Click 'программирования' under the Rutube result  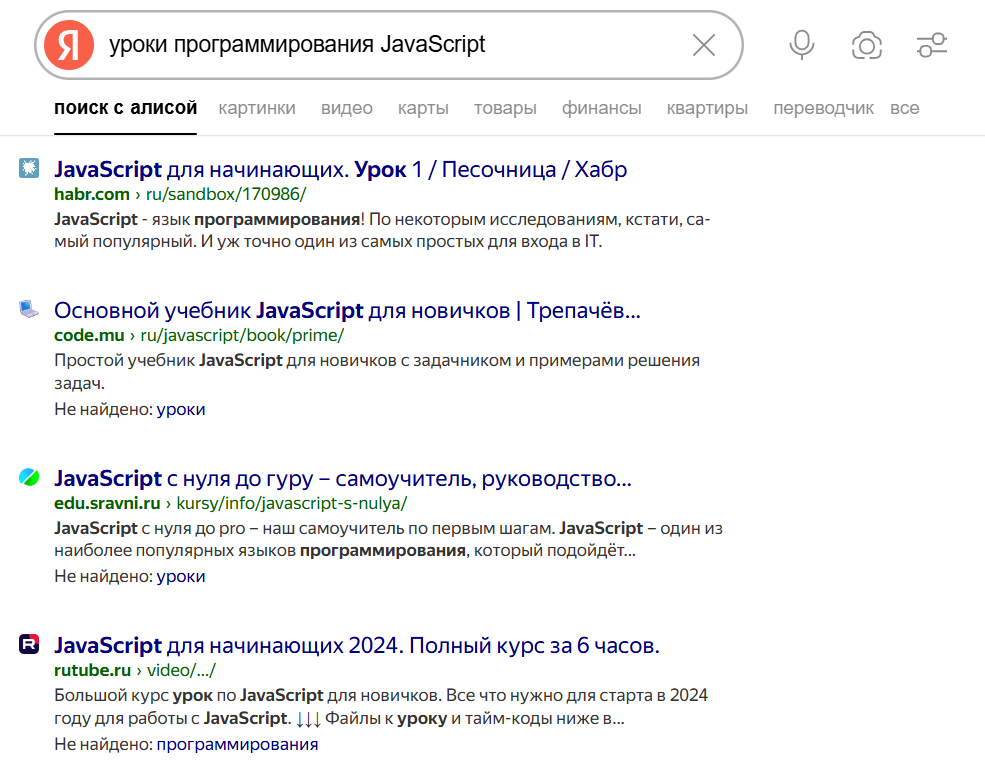click(237, 744)
